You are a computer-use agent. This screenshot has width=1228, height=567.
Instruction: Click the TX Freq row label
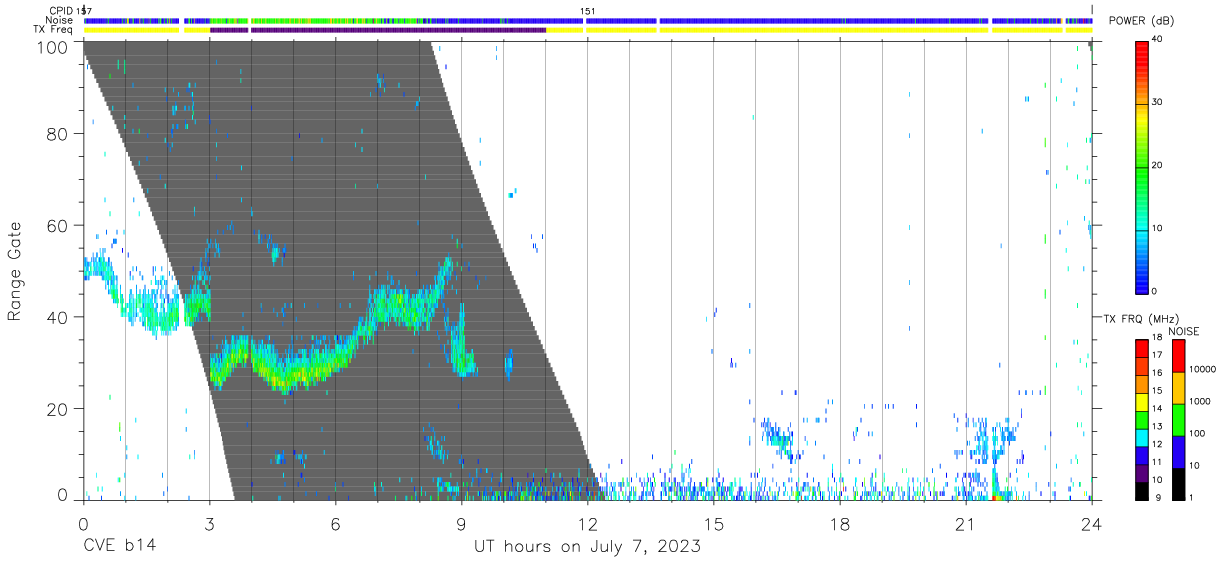click(54, 30)
